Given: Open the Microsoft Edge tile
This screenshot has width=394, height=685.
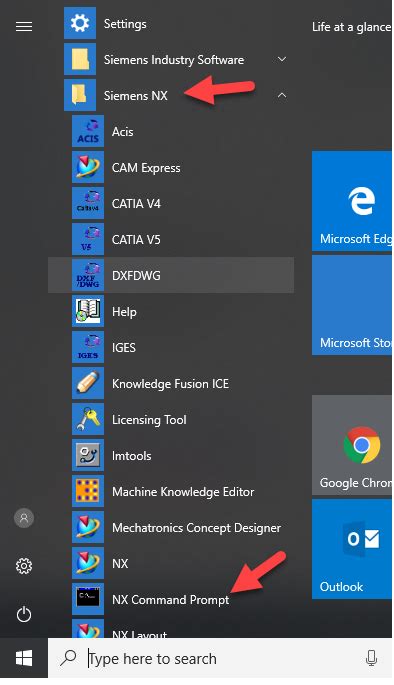Looking at the screenshot, I should click(x=352, y=201).
